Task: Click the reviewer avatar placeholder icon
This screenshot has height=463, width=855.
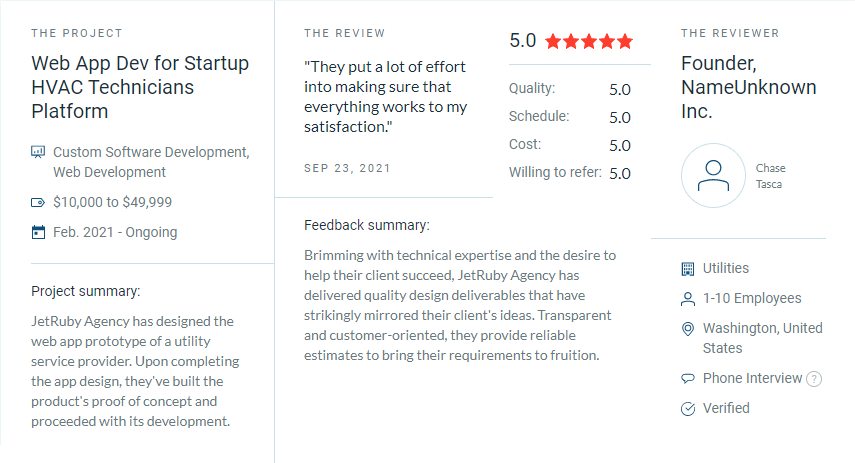Action: click(x=713, y=175)
